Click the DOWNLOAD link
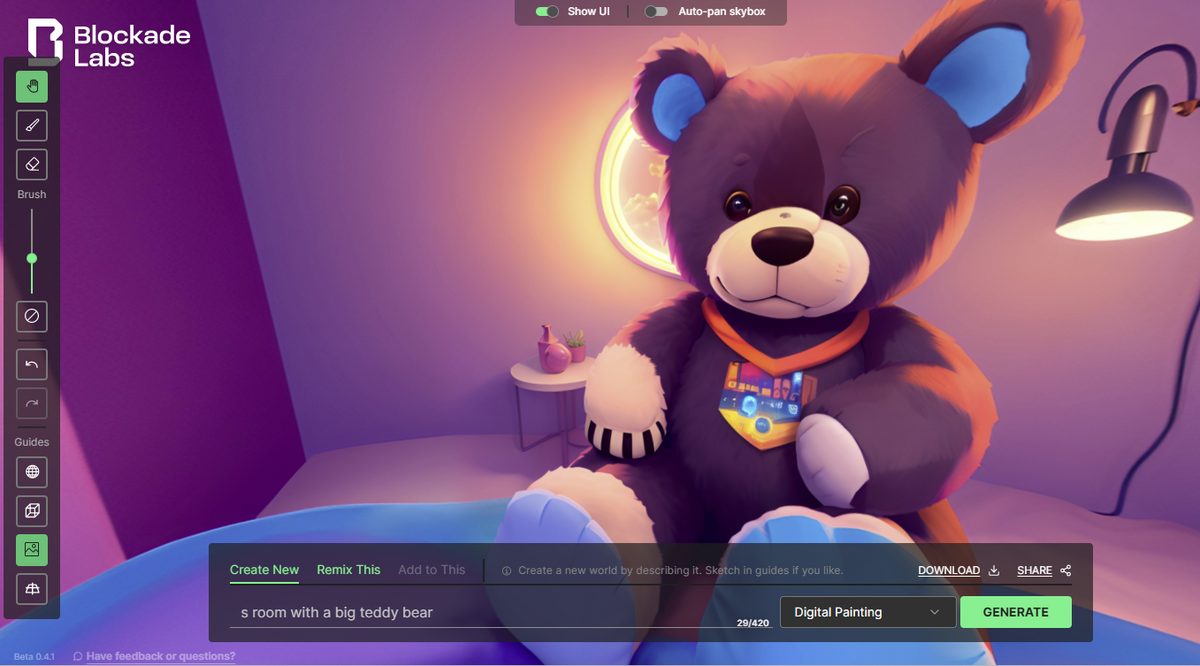Image resolution: width=1200 pixels, height=666 pixels. coord(949,571)
